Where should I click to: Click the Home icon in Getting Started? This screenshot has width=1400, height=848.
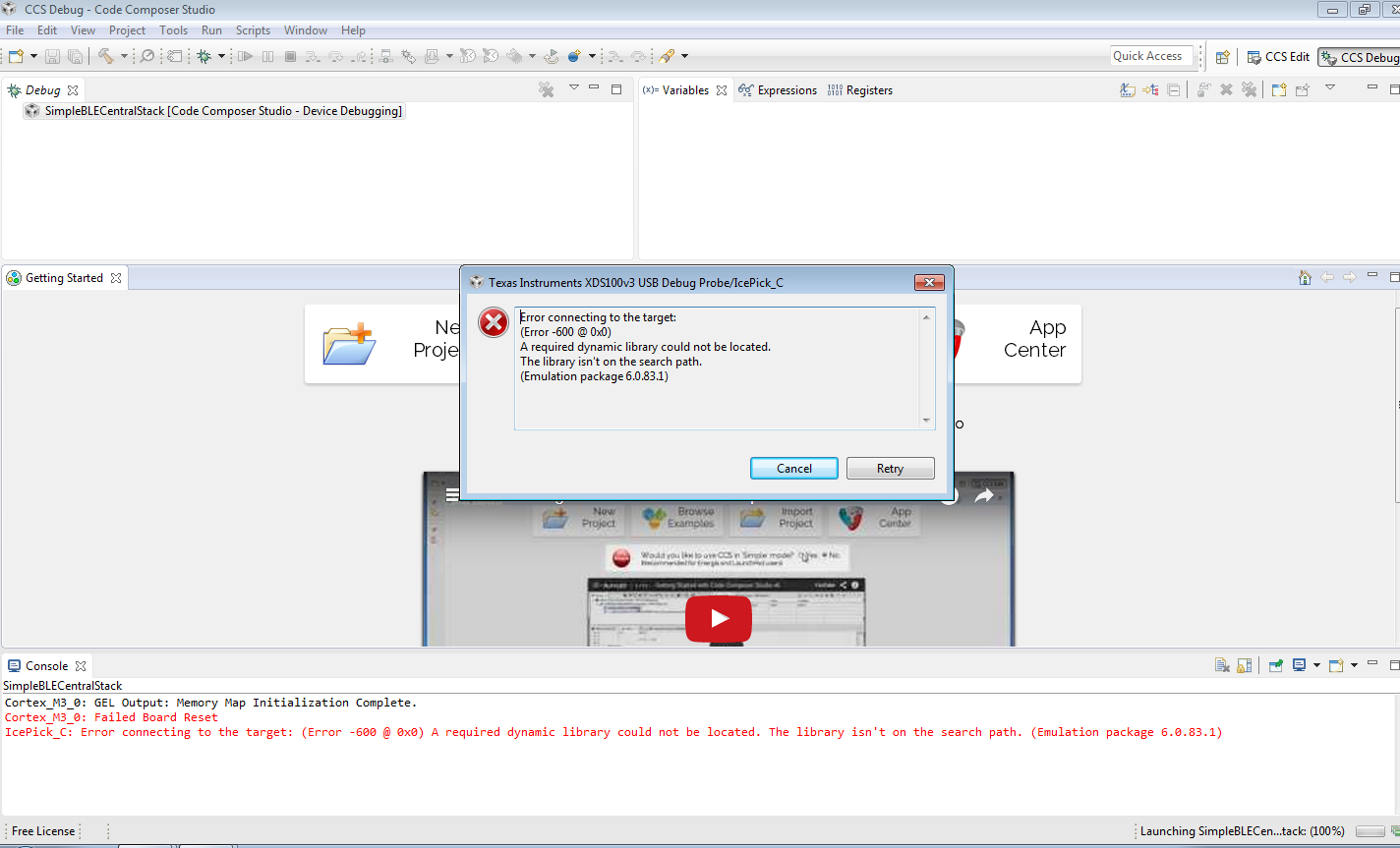1305,278
